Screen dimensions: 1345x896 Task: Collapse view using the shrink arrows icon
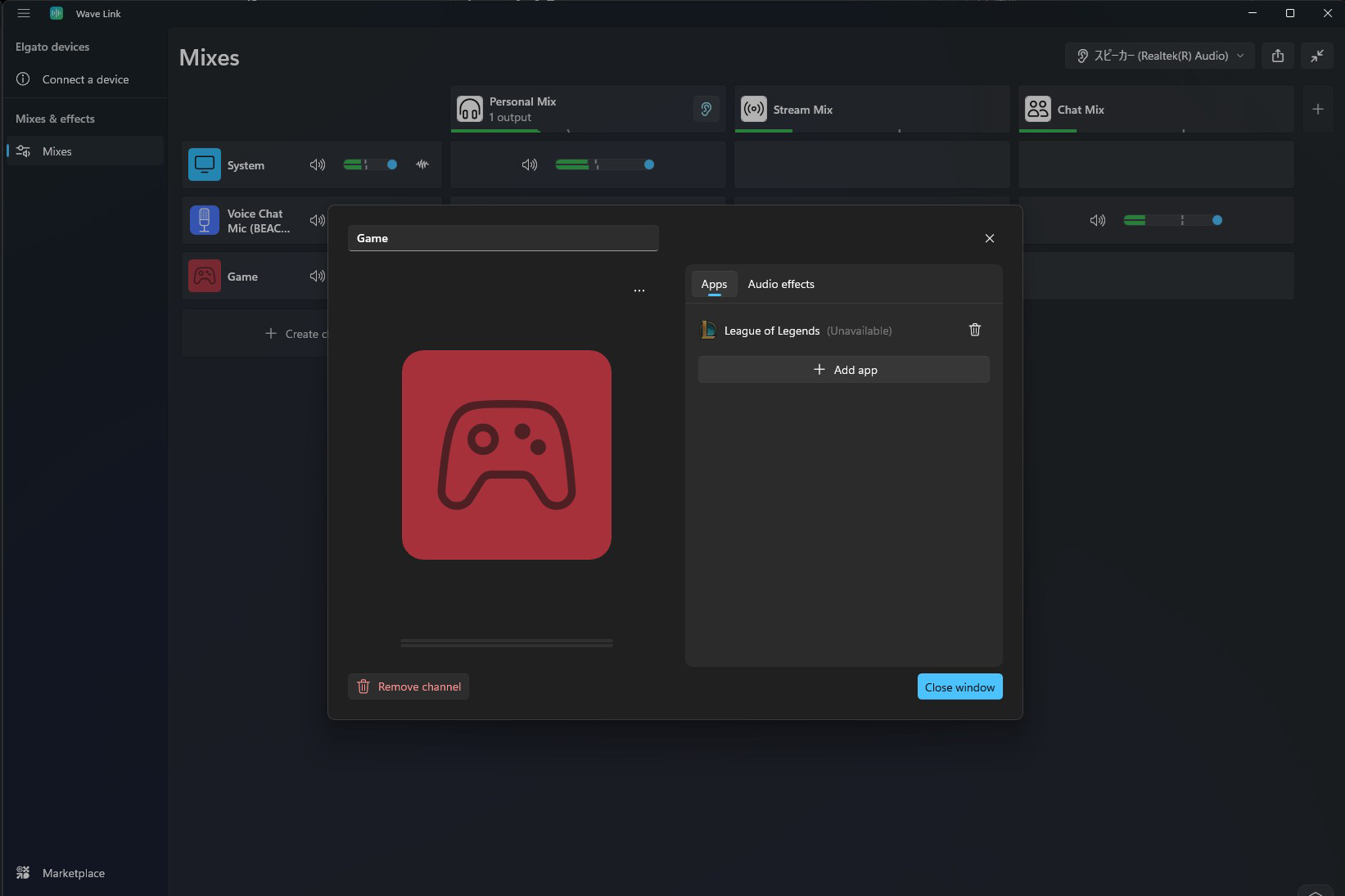tap(1316, 56)
